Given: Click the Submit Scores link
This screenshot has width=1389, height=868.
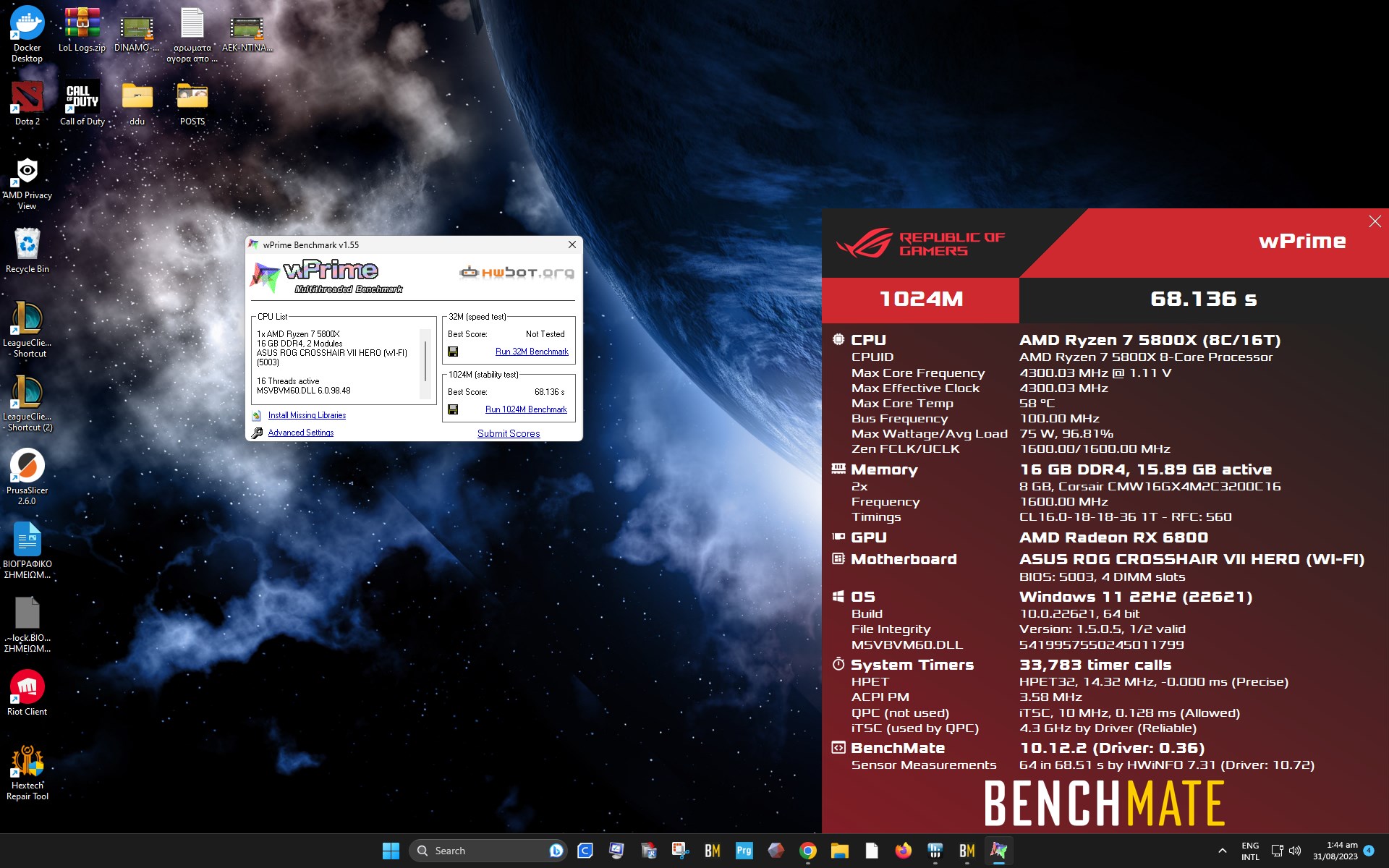Looking at the screenshot, I should (509, 433).
